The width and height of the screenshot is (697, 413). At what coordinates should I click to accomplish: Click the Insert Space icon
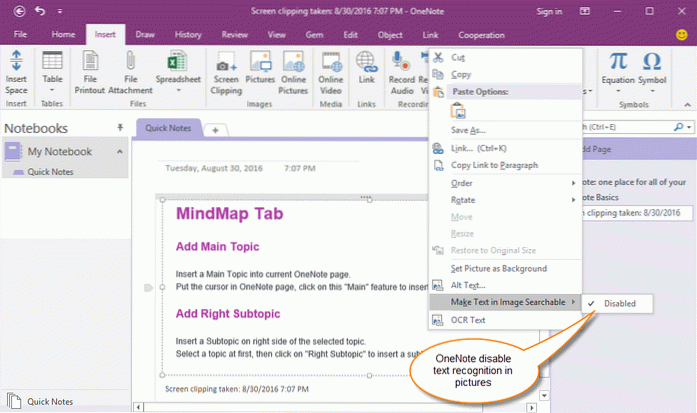point(16,60)
